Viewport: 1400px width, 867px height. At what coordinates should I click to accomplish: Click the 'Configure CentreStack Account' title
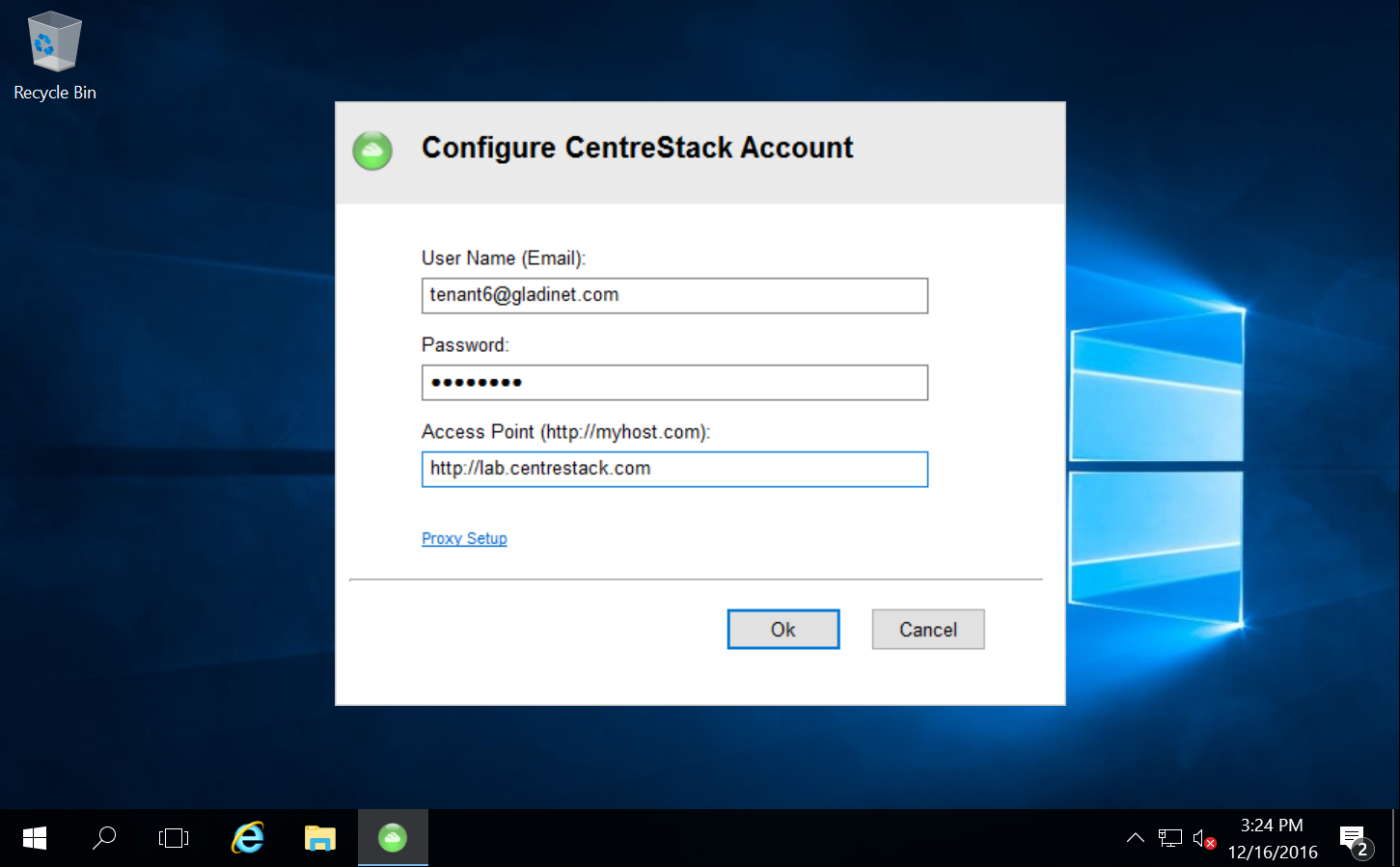coord(637,148)
